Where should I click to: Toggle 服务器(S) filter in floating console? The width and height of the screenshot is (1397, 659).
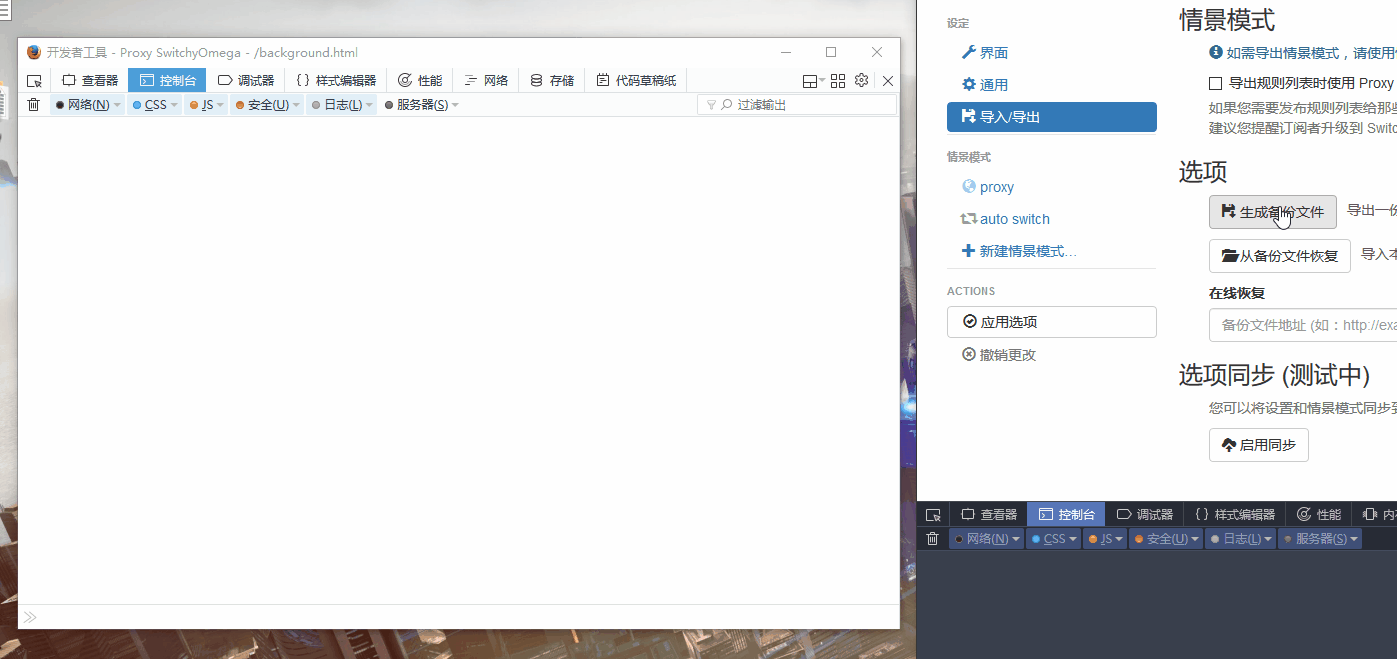(417, 105)
